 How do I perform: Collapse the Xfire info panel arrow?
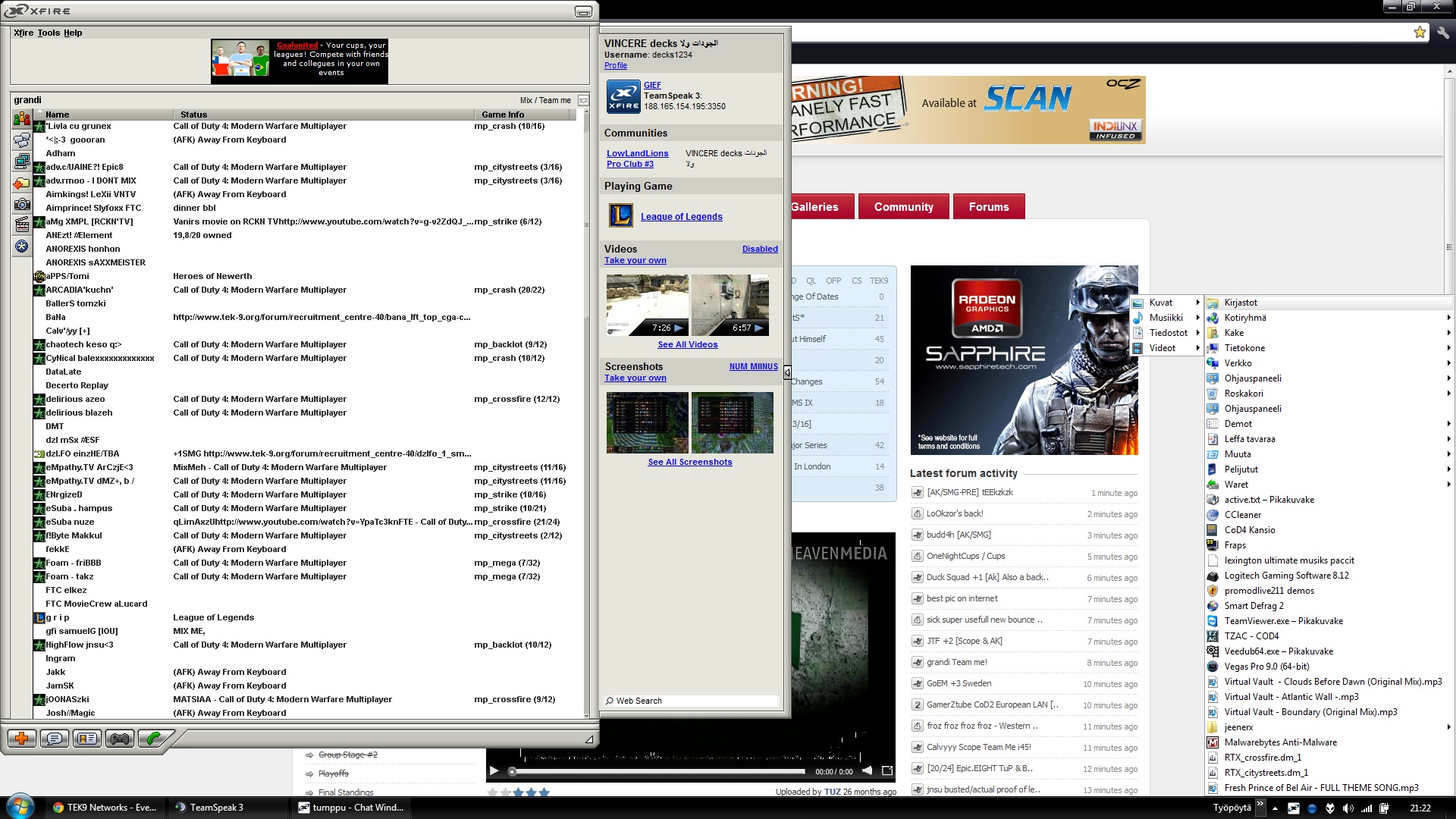(787, 372)
